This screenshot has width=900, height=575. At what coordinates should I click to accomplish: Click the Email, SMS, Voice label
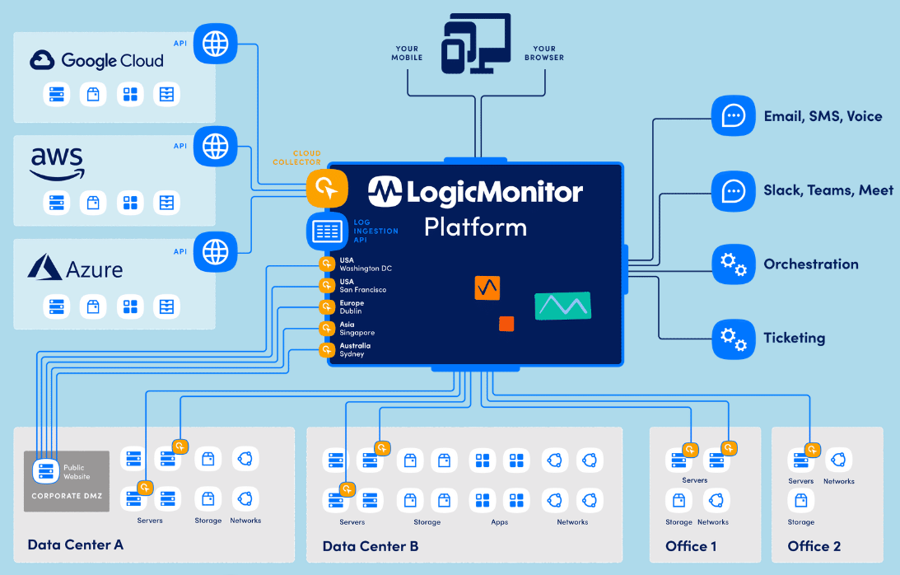click(823, 116)
